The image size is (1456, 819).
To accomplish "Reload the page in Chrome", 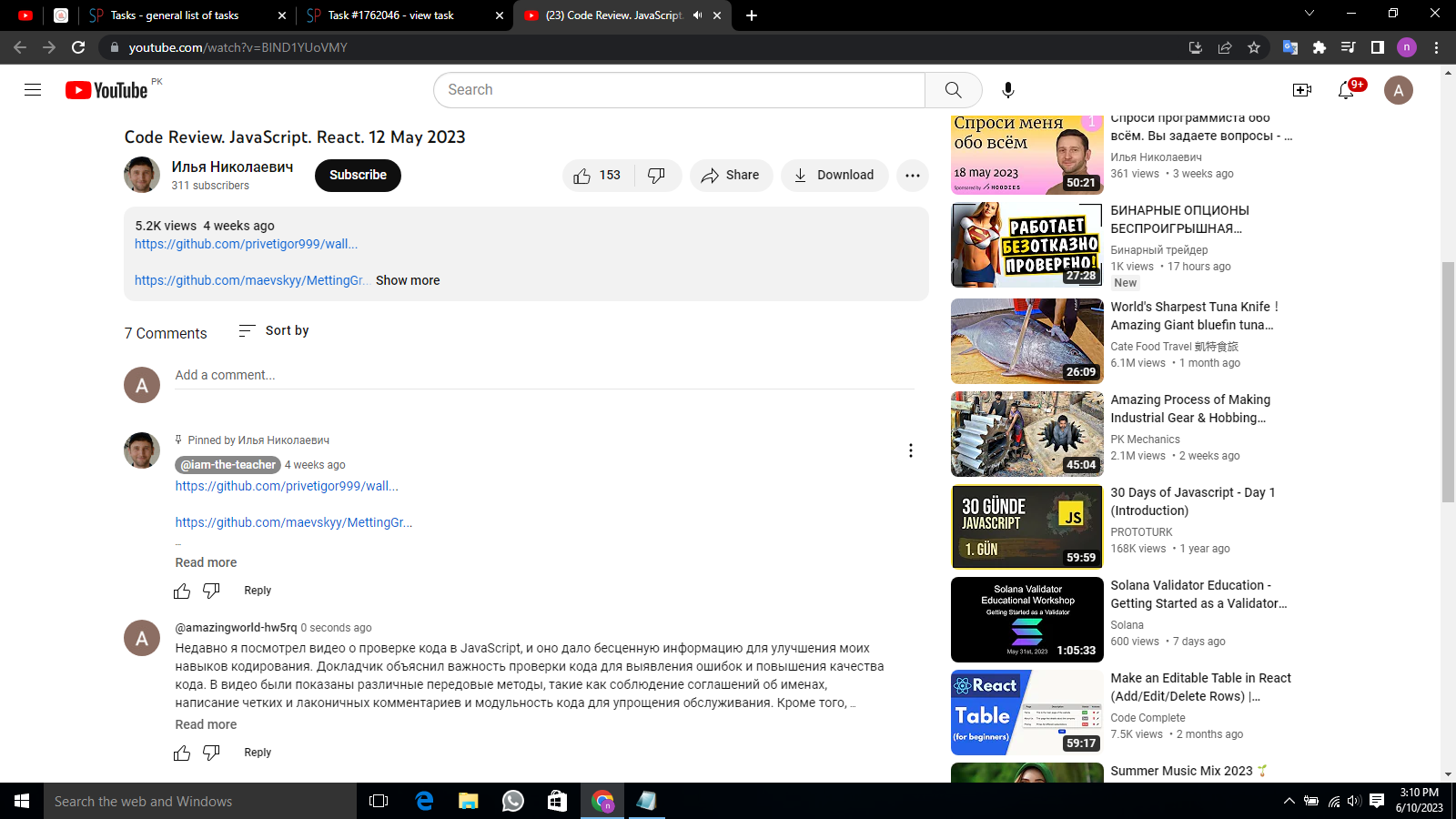I will (x=78, y=47).
